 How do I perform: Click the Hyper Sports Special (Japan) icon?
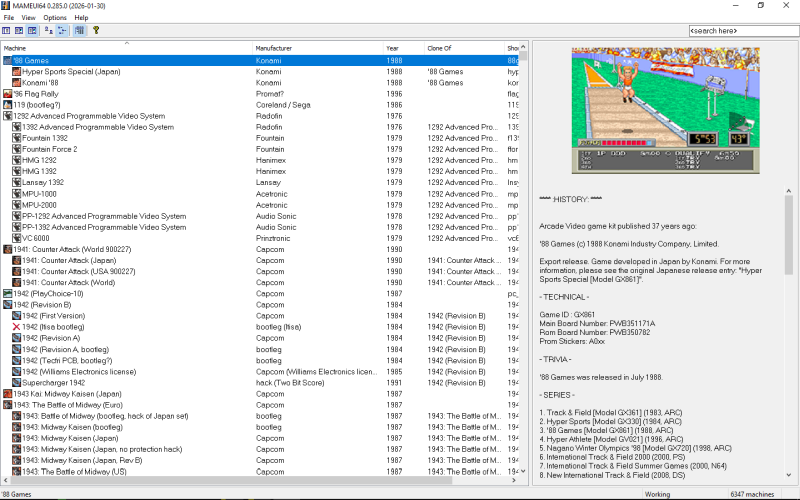click(17, 72)
